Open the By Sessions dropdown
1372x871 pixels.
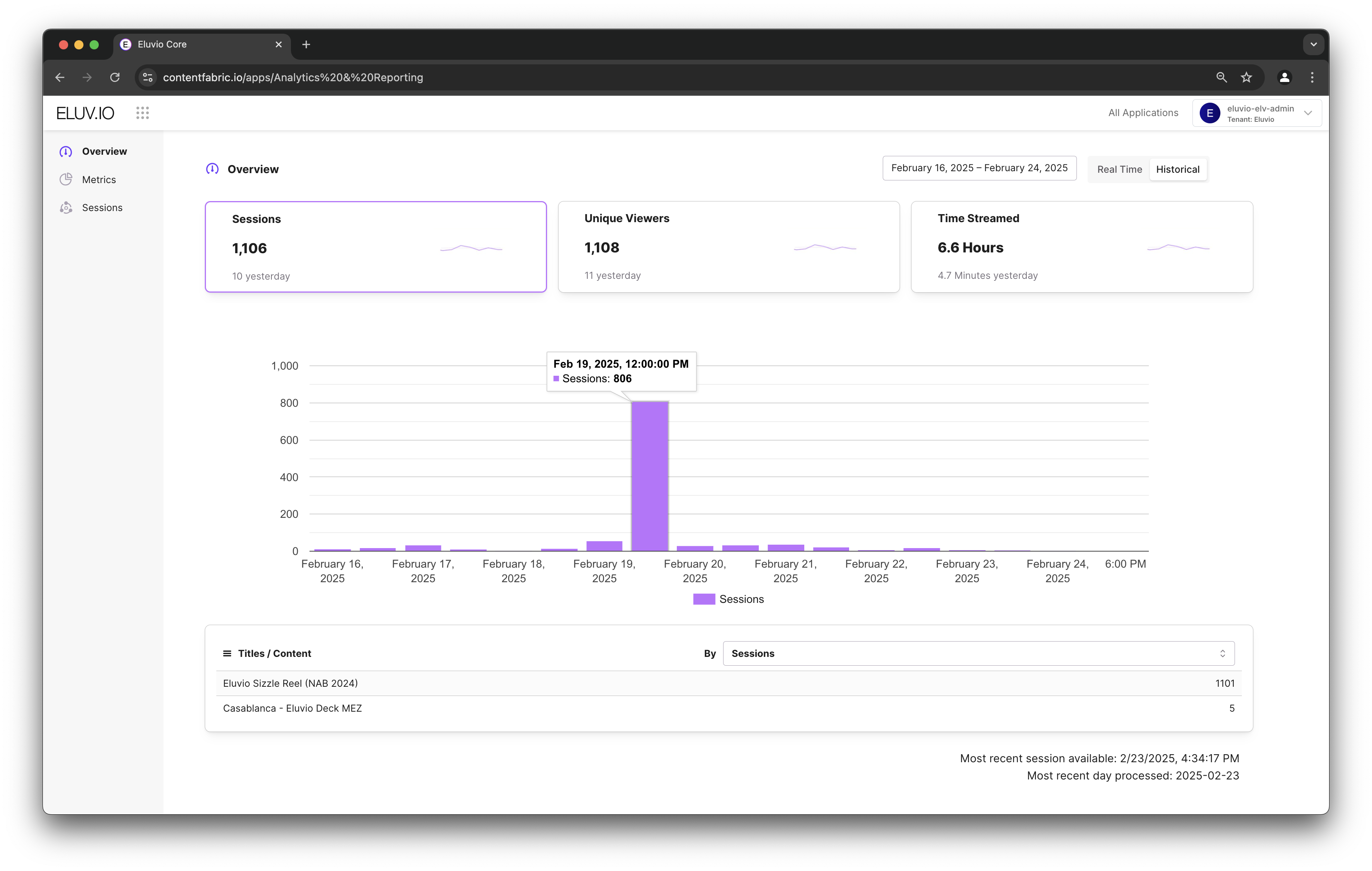(x=978, y=653)
